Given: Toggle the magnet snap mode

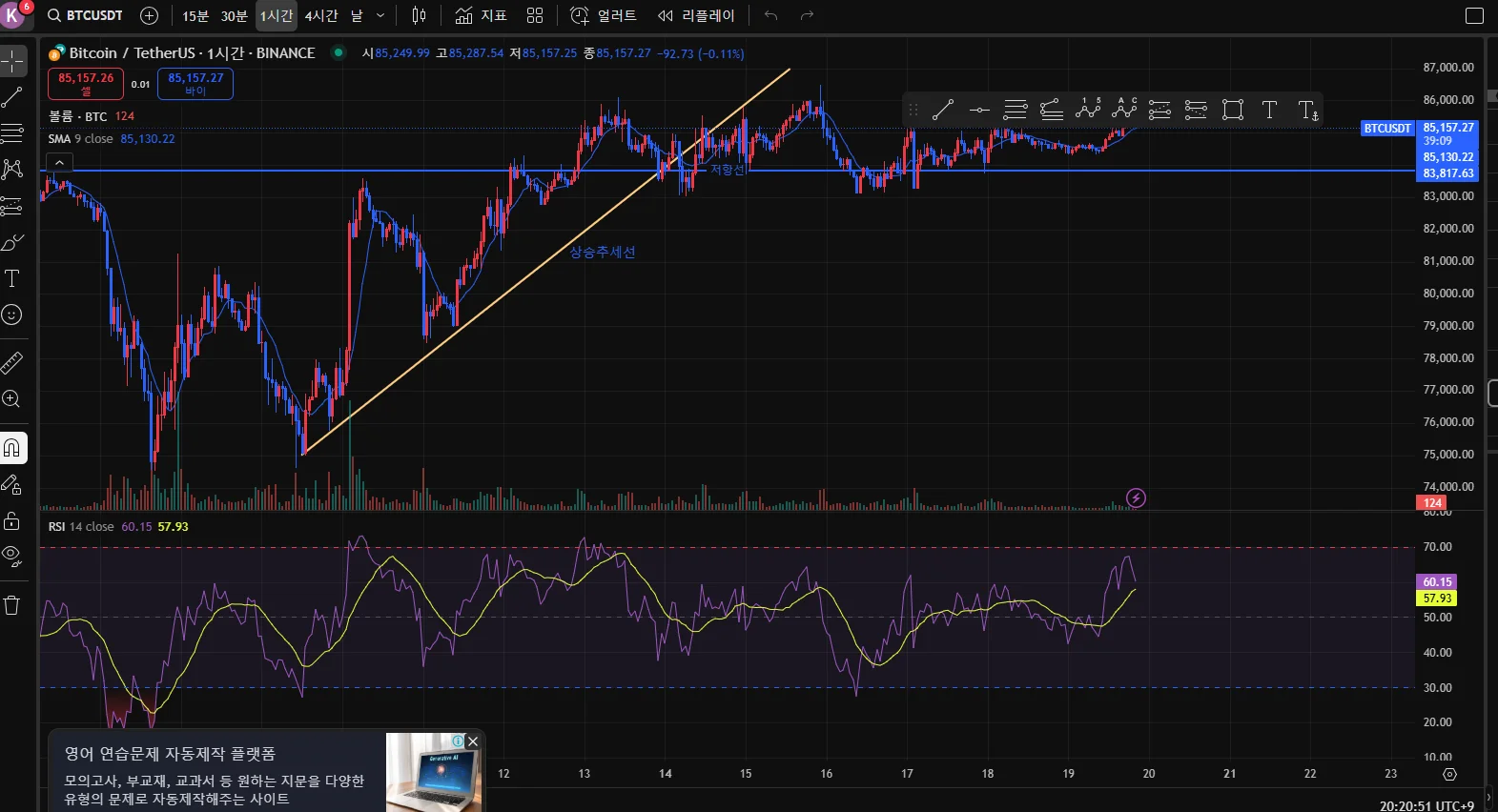Looking at the screenshot, I should 12,447.
